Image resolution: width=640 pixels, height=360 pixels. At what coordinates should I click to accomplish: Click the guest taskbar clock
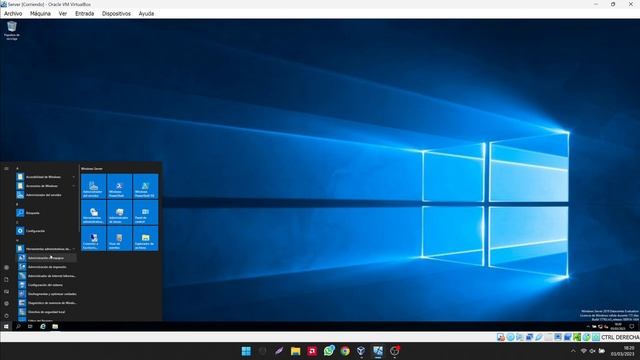(x=618, y=327)
